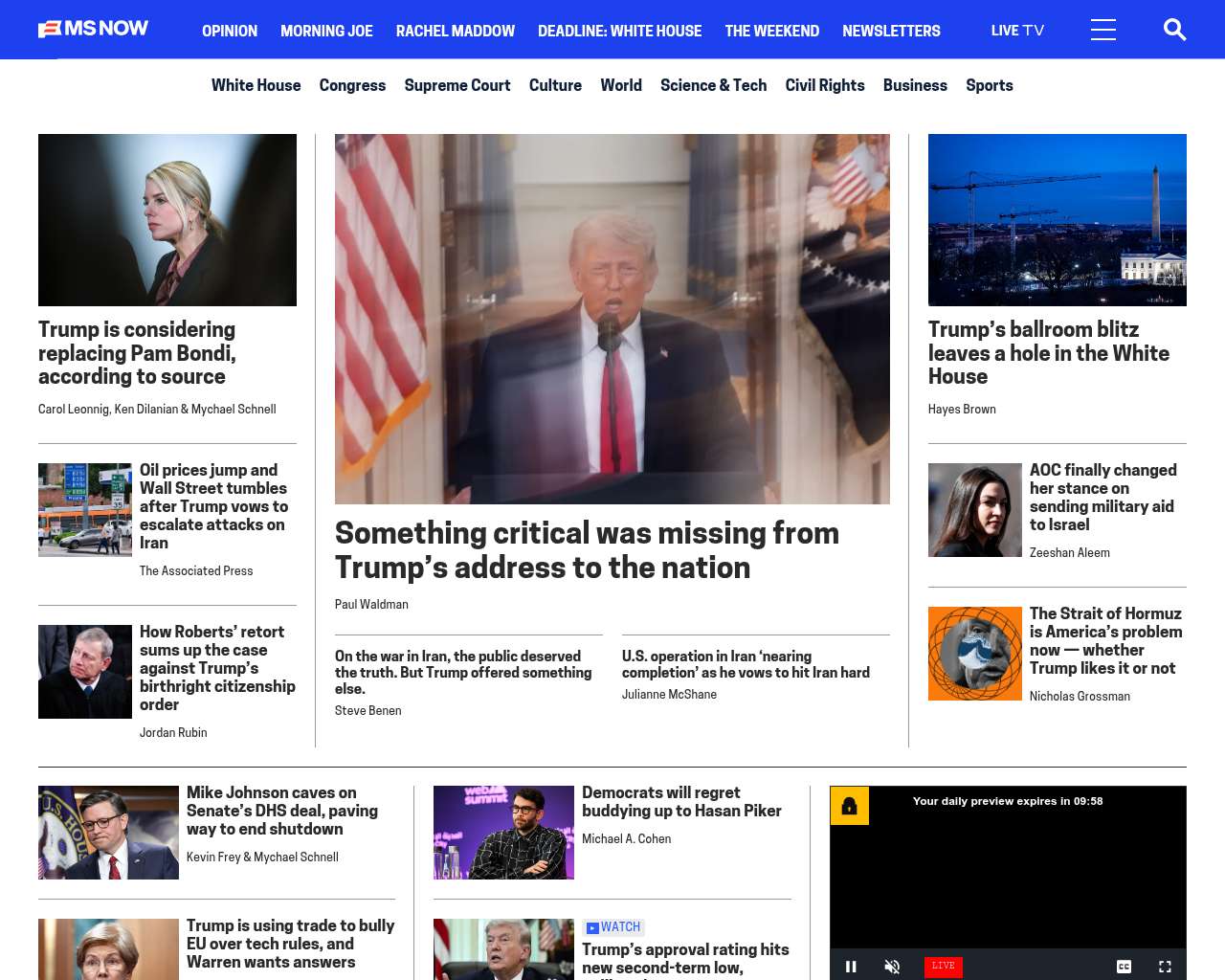Open Hasan Piker photo thumbnail
The image size is (1225, 980).
(503, 833)
